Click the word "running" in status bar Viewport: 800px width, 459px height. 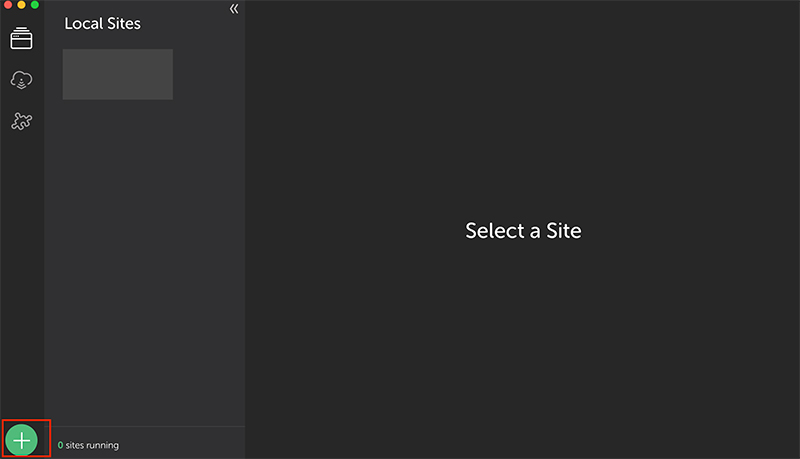[x=103, y=445]
